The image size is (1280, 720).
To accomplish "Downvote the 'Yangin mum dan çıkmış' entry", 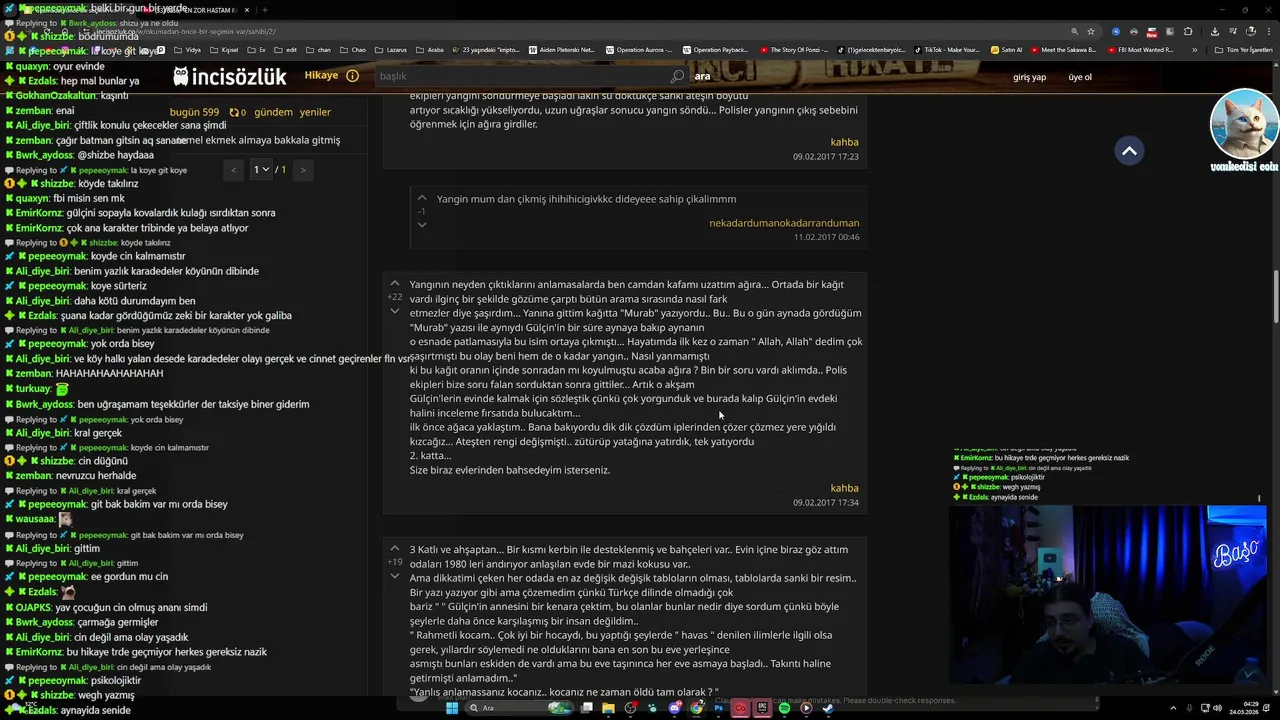I will 421,224.
